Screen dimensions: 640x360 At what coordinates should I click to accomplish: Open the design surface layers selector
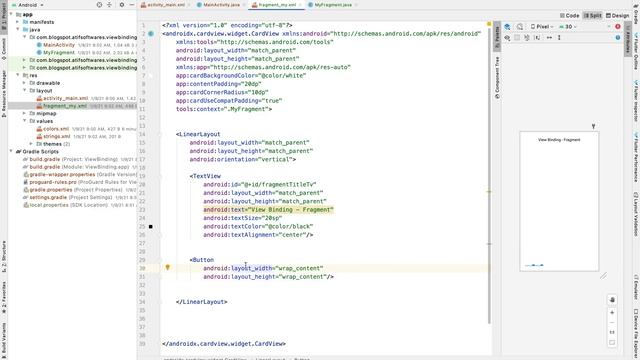[x=507, y=27]
